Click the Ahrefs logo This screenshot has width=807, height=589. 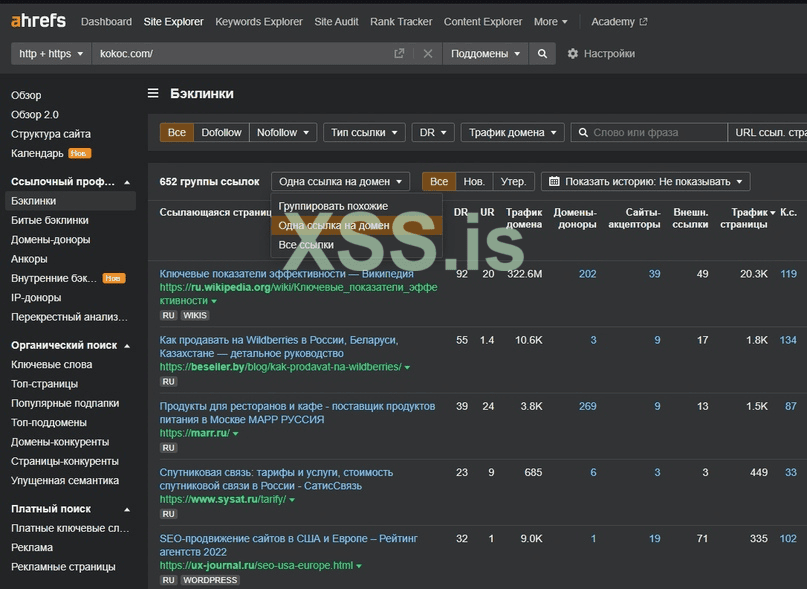pyautogui.click(x=38, y=21)
